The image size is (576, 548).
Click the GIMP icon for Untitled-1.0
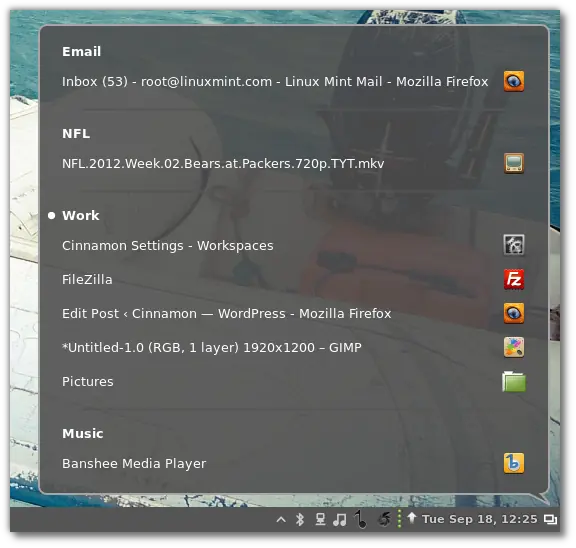point(514,347)
